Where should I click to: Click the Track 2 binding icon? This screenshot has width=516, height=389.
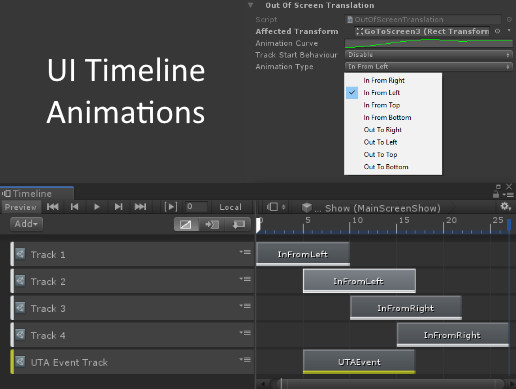pyautogui.click(x=20, y=281)
